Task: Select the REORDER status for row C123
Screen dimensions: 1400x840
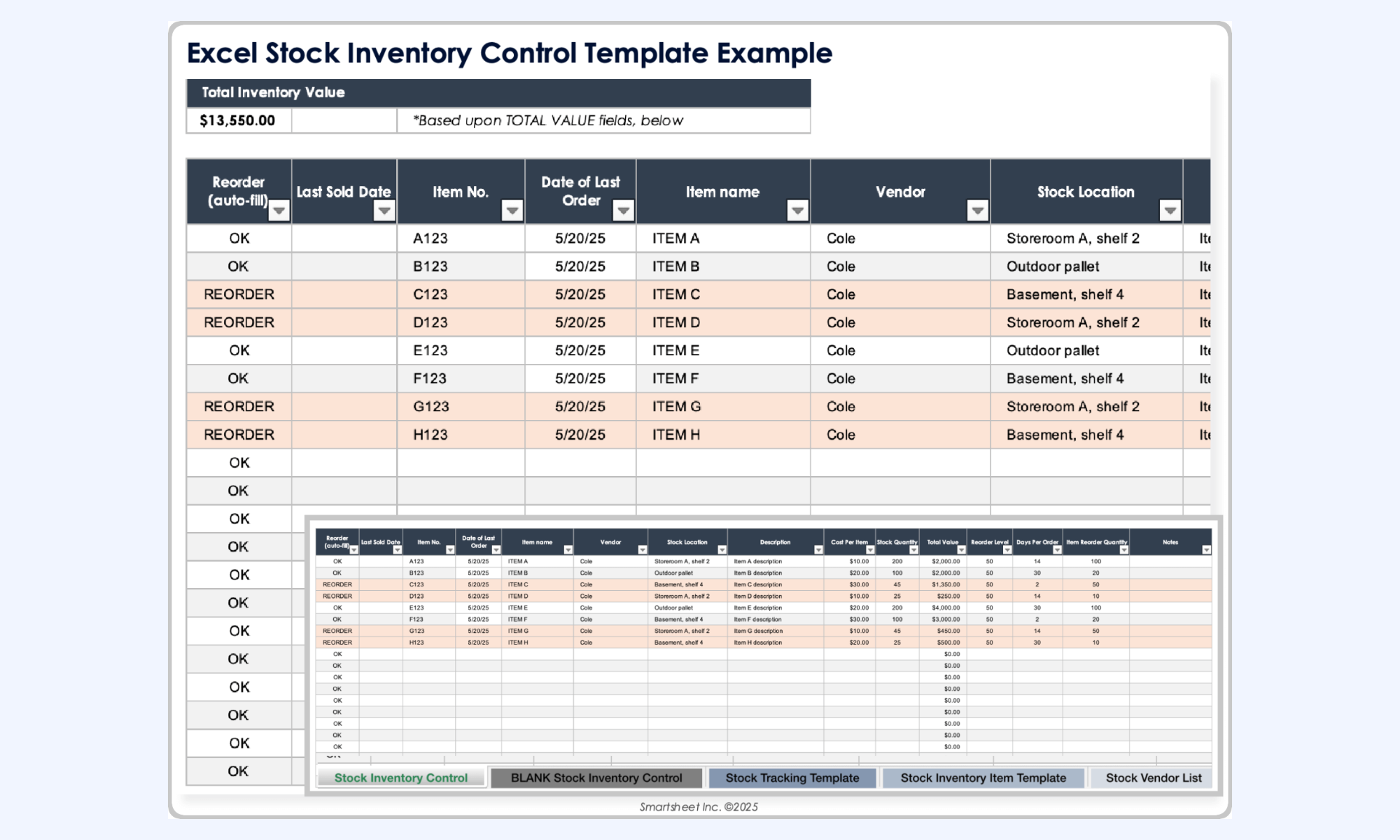Action: point(239,294)
